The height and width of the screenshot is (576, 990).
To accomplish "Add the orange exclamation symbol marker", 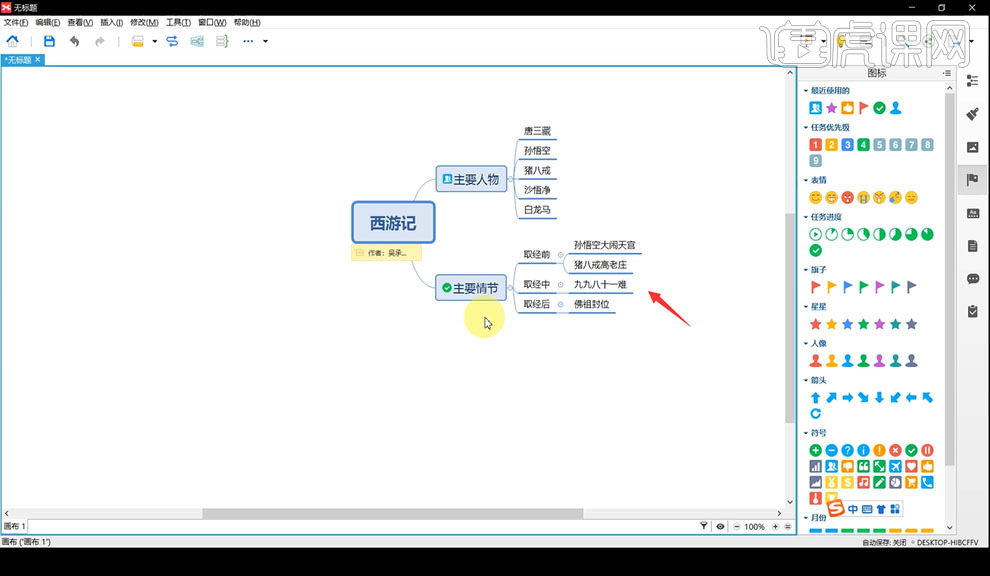I will tap(880, 450).
